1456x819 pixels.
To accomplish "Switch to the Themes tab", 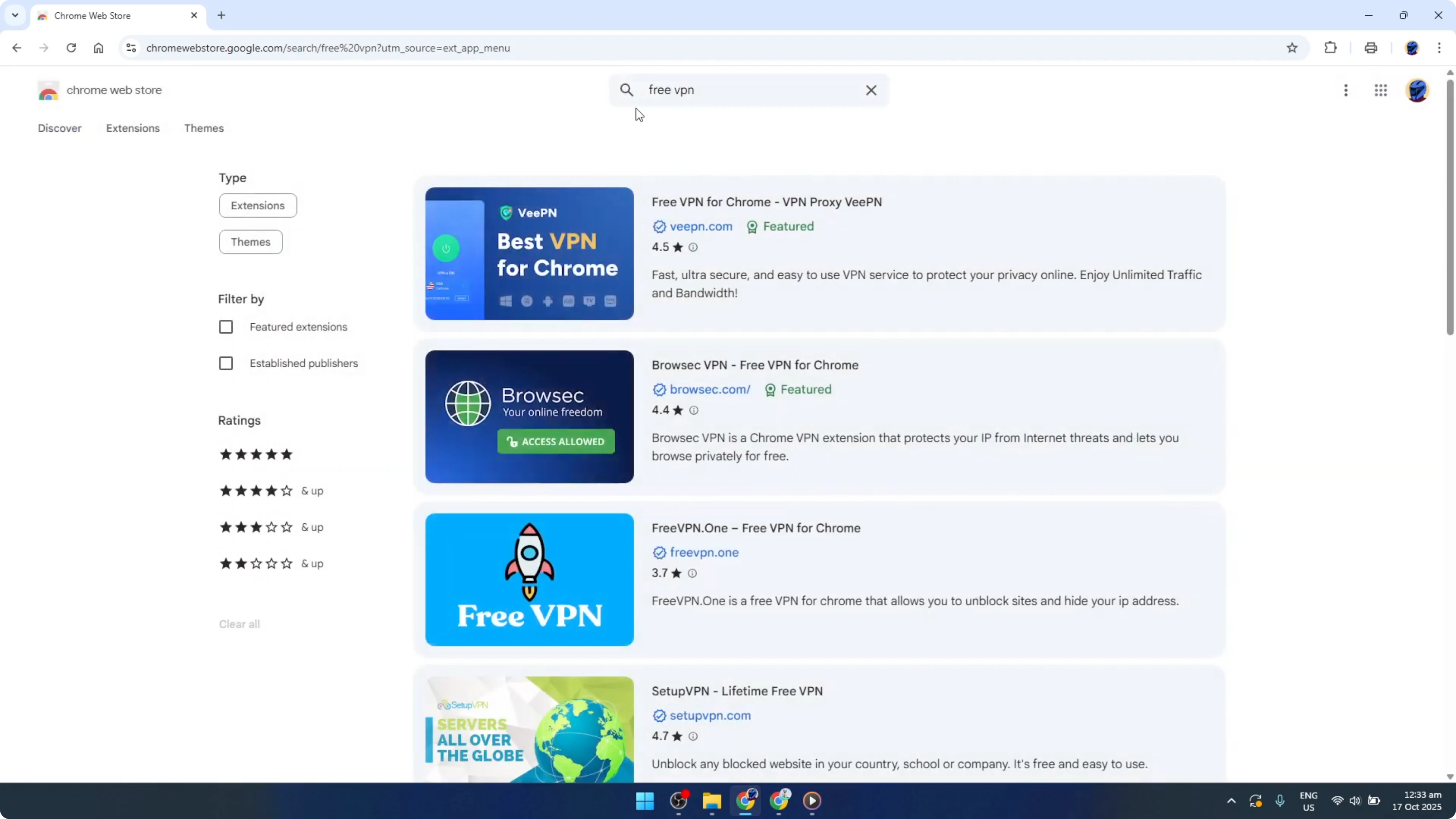I will click(x=204, y=128).
